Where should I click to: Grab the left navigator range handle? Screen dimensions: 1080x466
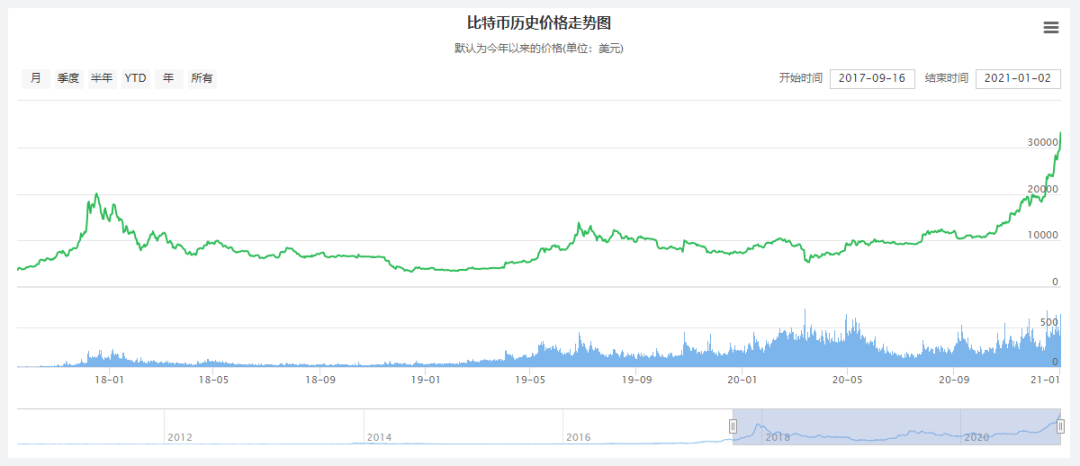point(733,427)
